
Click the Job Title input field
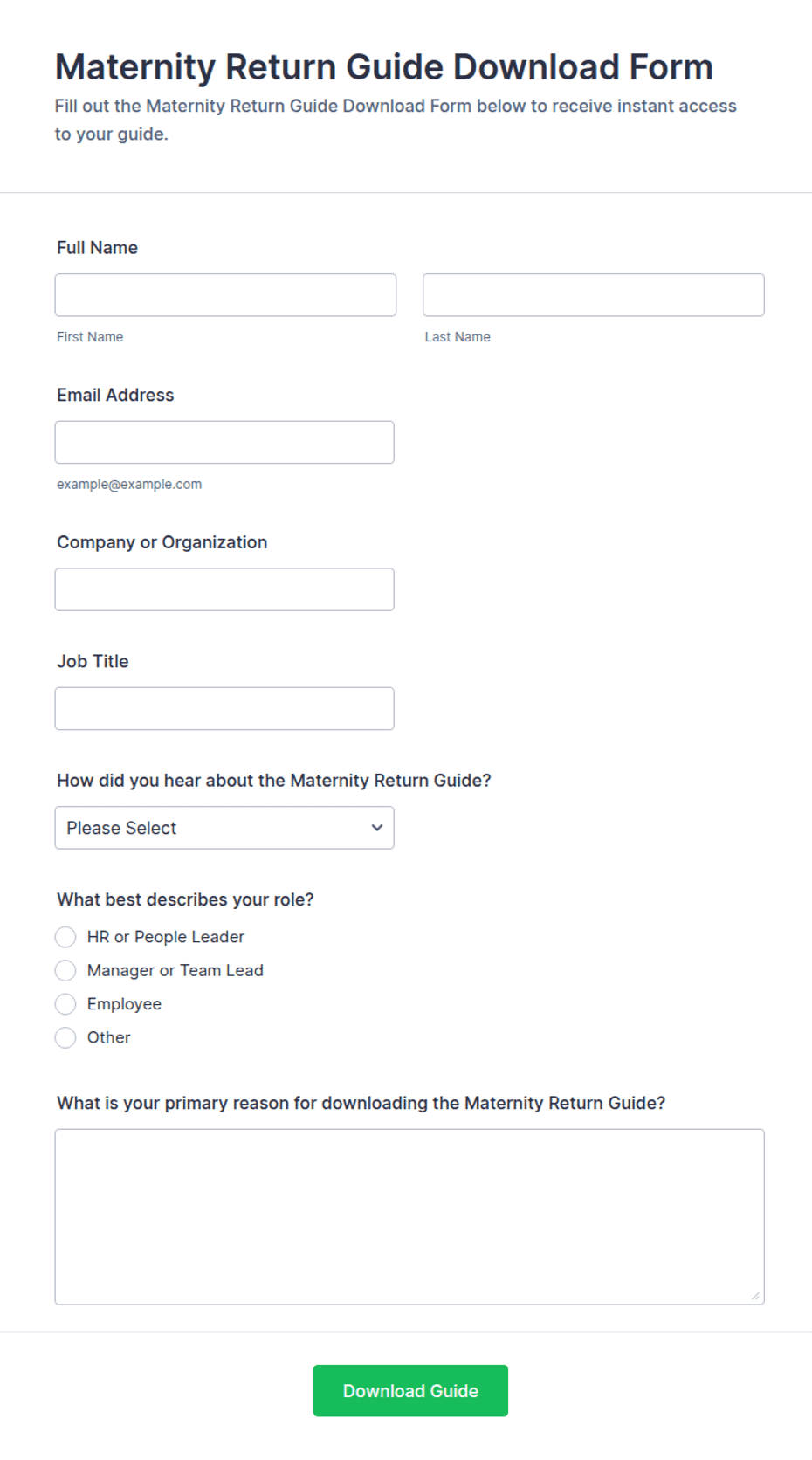point(224,709)
